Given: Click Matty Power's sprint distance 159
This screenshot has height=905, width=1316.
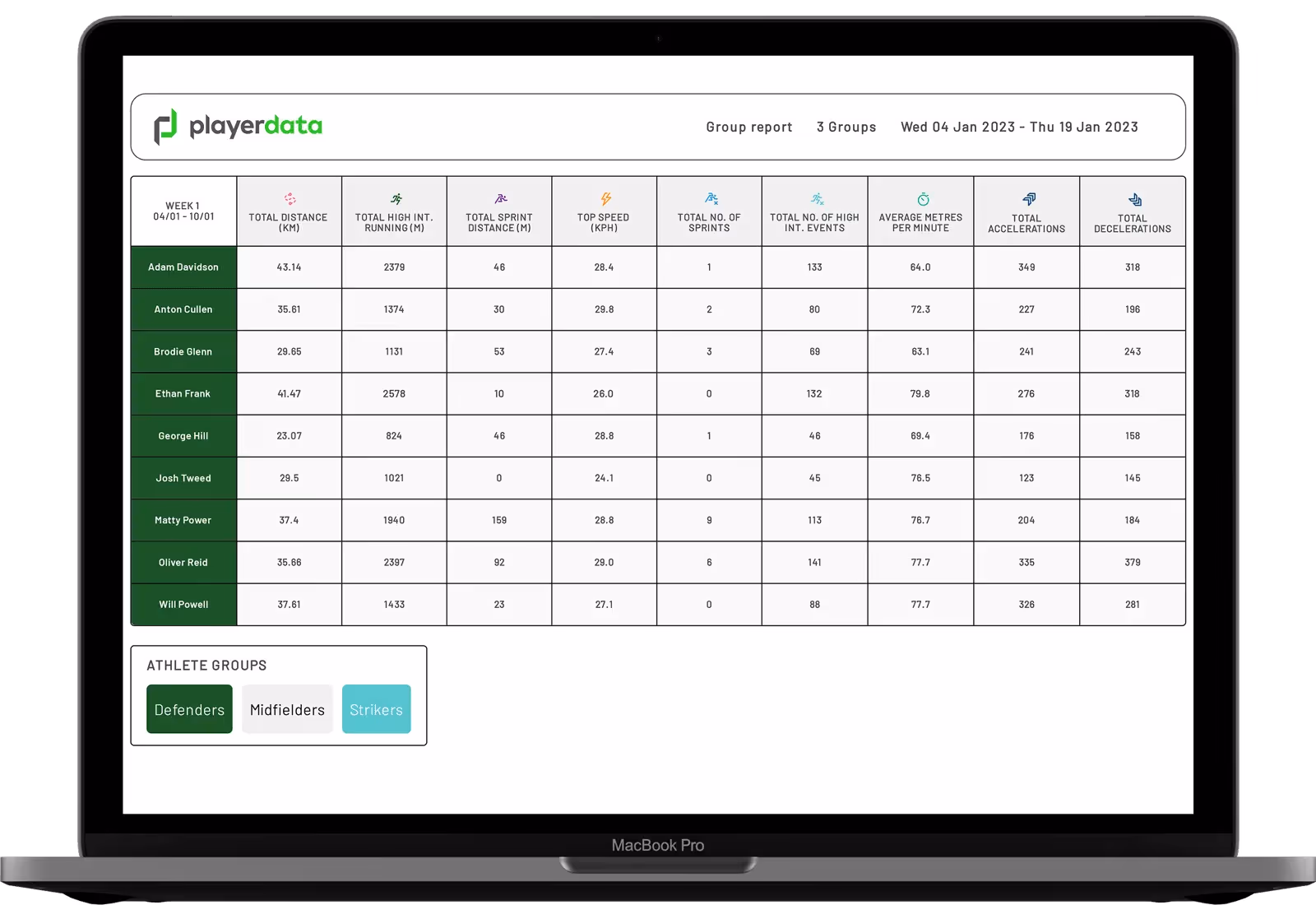Looking at the screenshot, I should click(499, 520).
